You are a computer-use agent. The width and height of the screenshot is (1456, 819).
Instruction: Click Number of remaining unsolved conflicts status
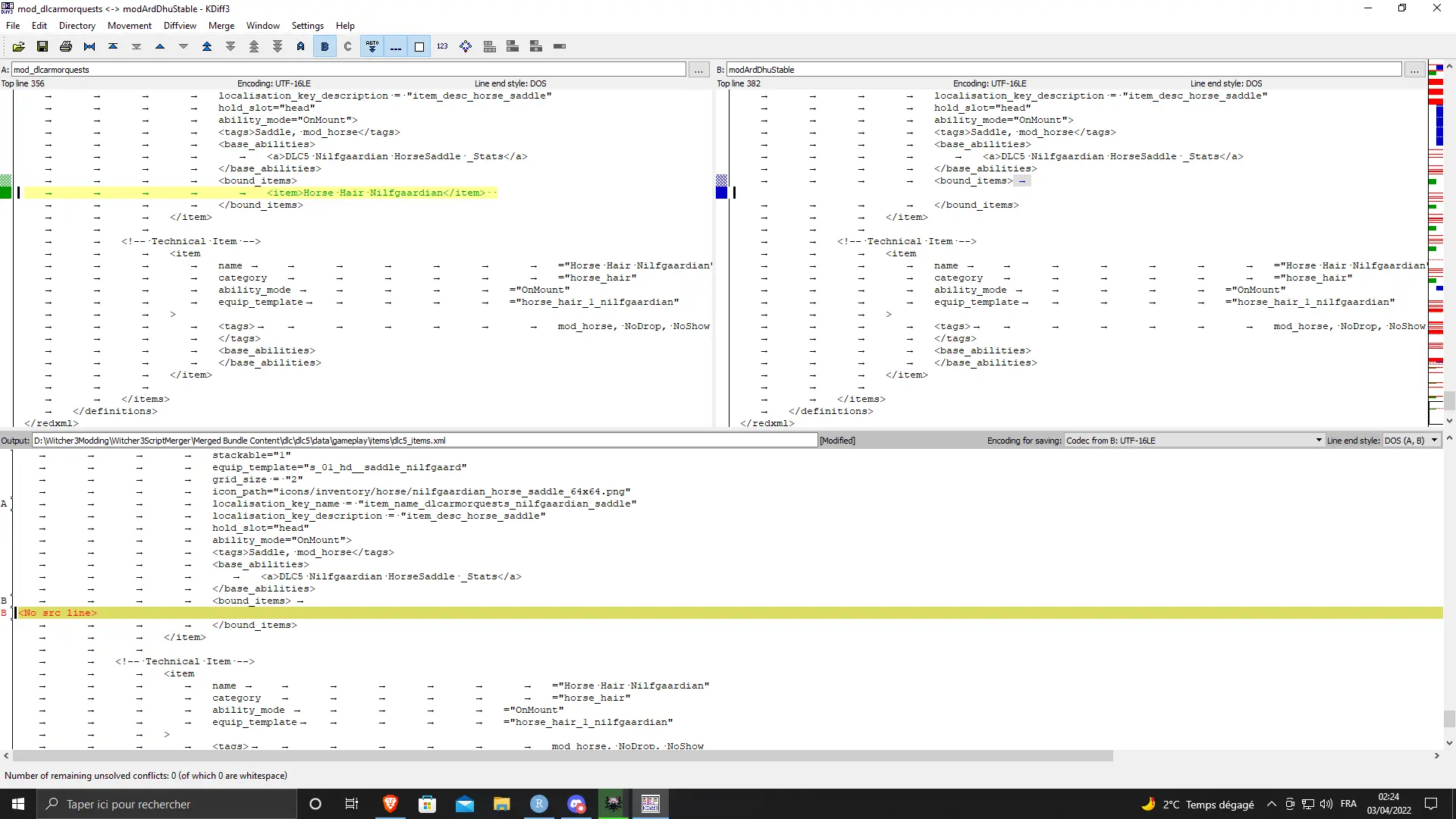point(146,775)
